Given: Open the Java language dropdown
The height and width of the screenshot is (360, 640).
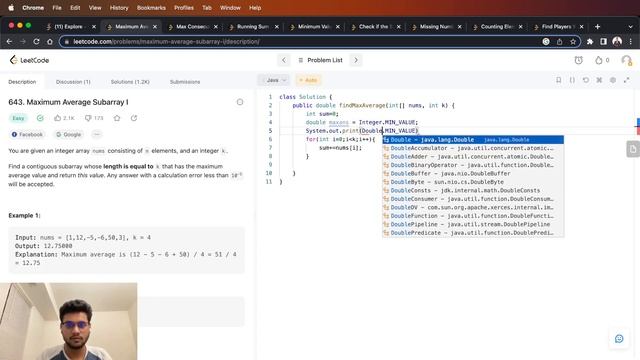Looking at the screenshot, I should (x=273, y=80).
